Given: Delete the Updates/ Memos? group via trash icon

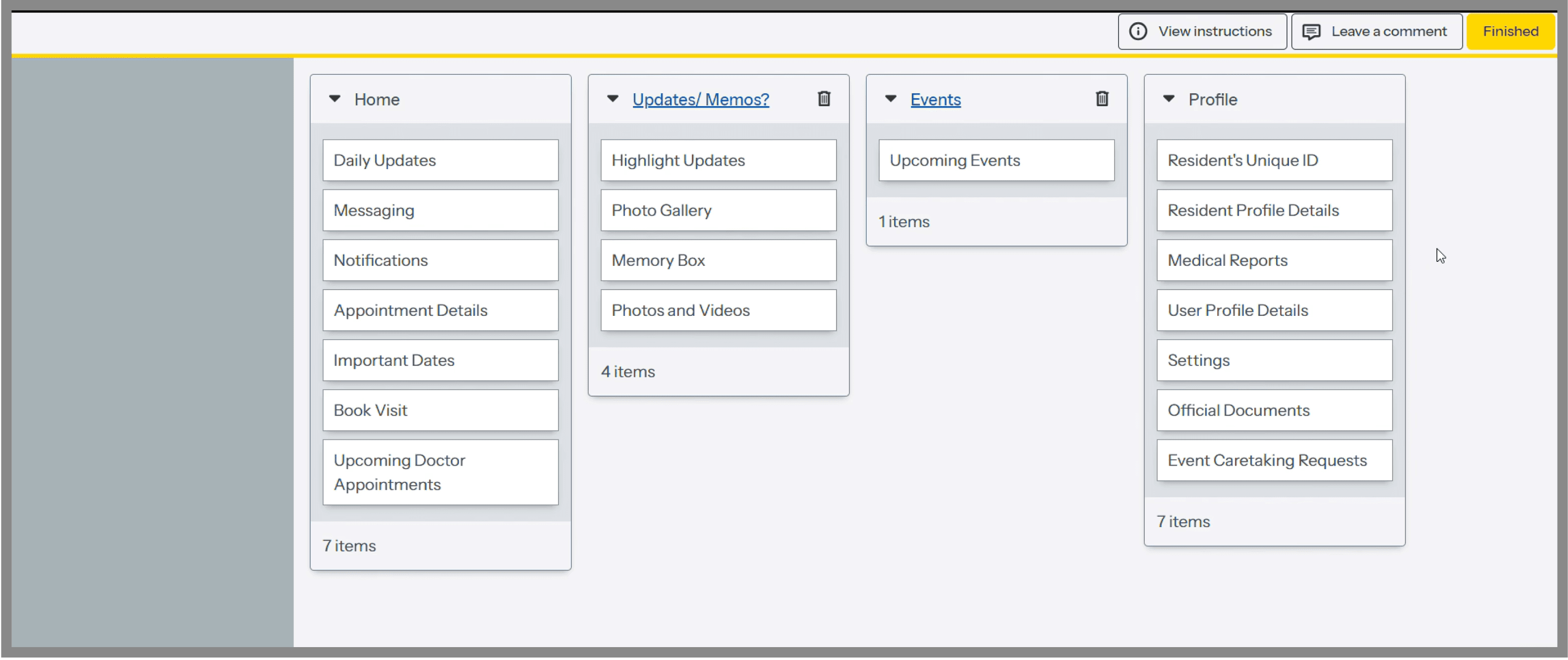Looking at the screenshot, I should tap(824, 99).
